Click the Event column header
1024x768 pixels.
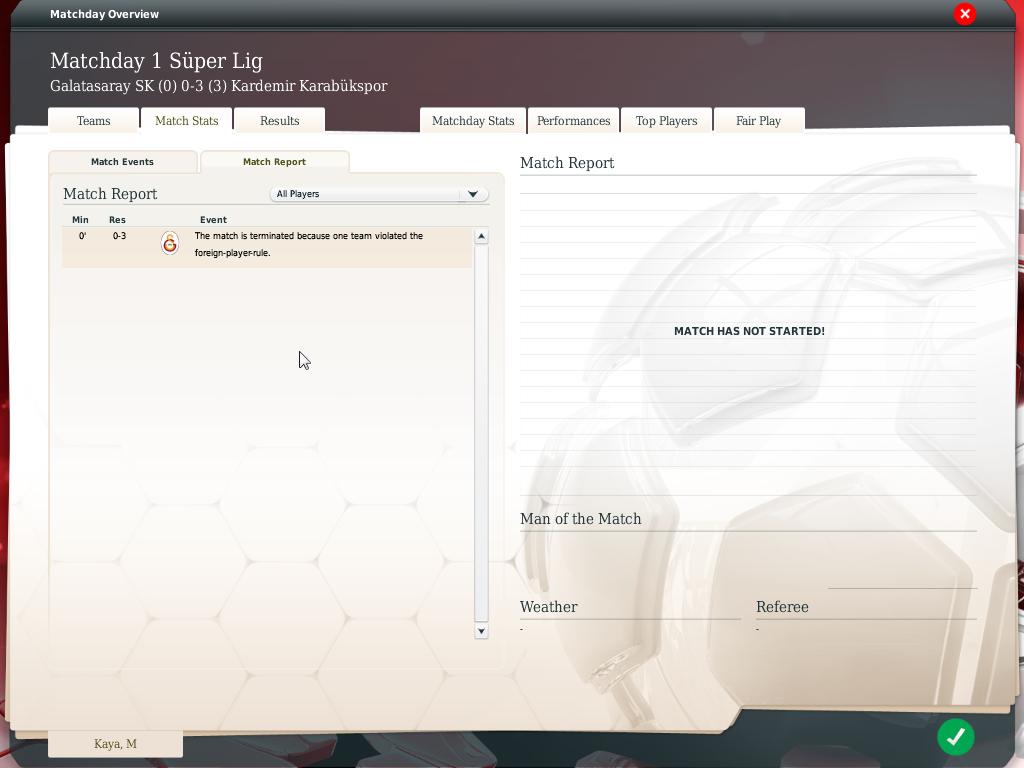point(214,220)
